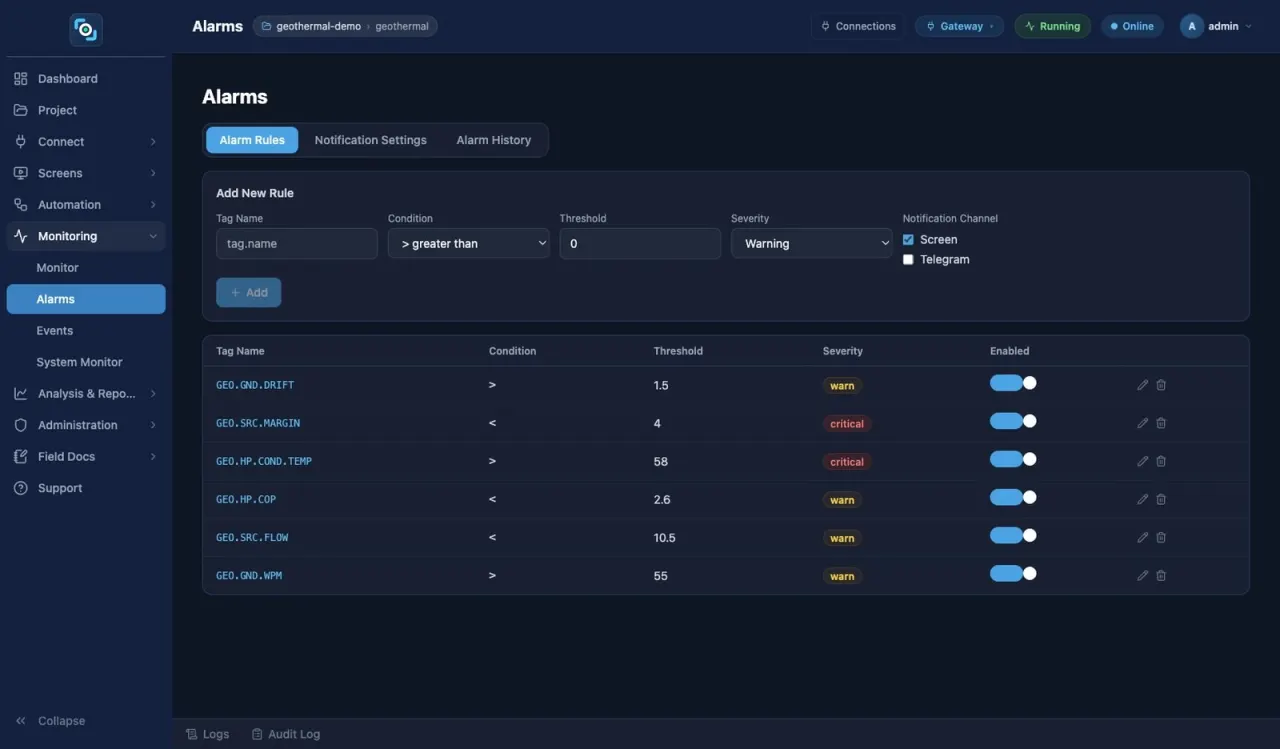
Task: Edit the GEO.GND.WPM rule pencil icon
Action: click(x=1143, y=575)
